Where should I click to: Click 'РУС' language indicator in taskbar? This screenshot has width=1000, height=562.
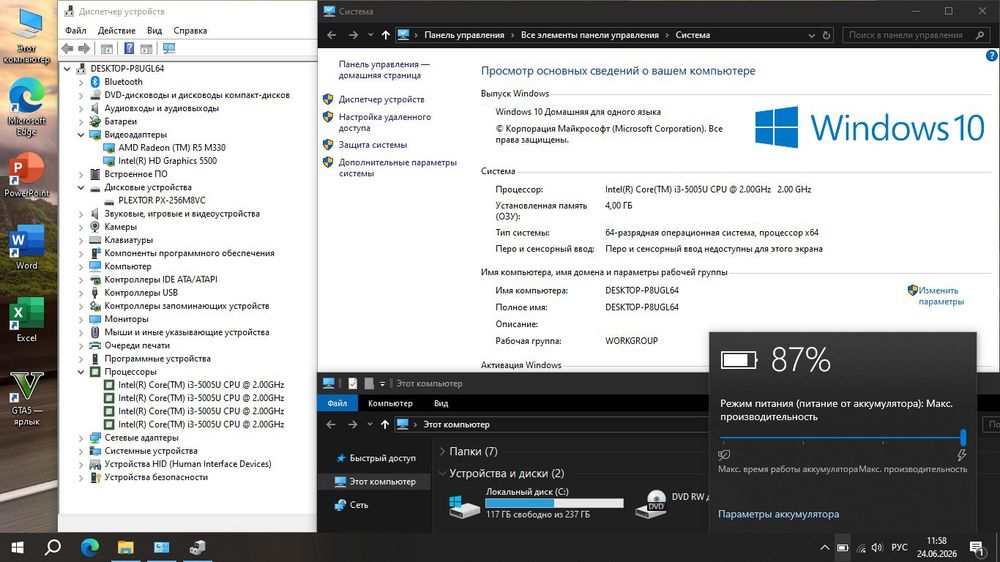(x=899, y=547)
